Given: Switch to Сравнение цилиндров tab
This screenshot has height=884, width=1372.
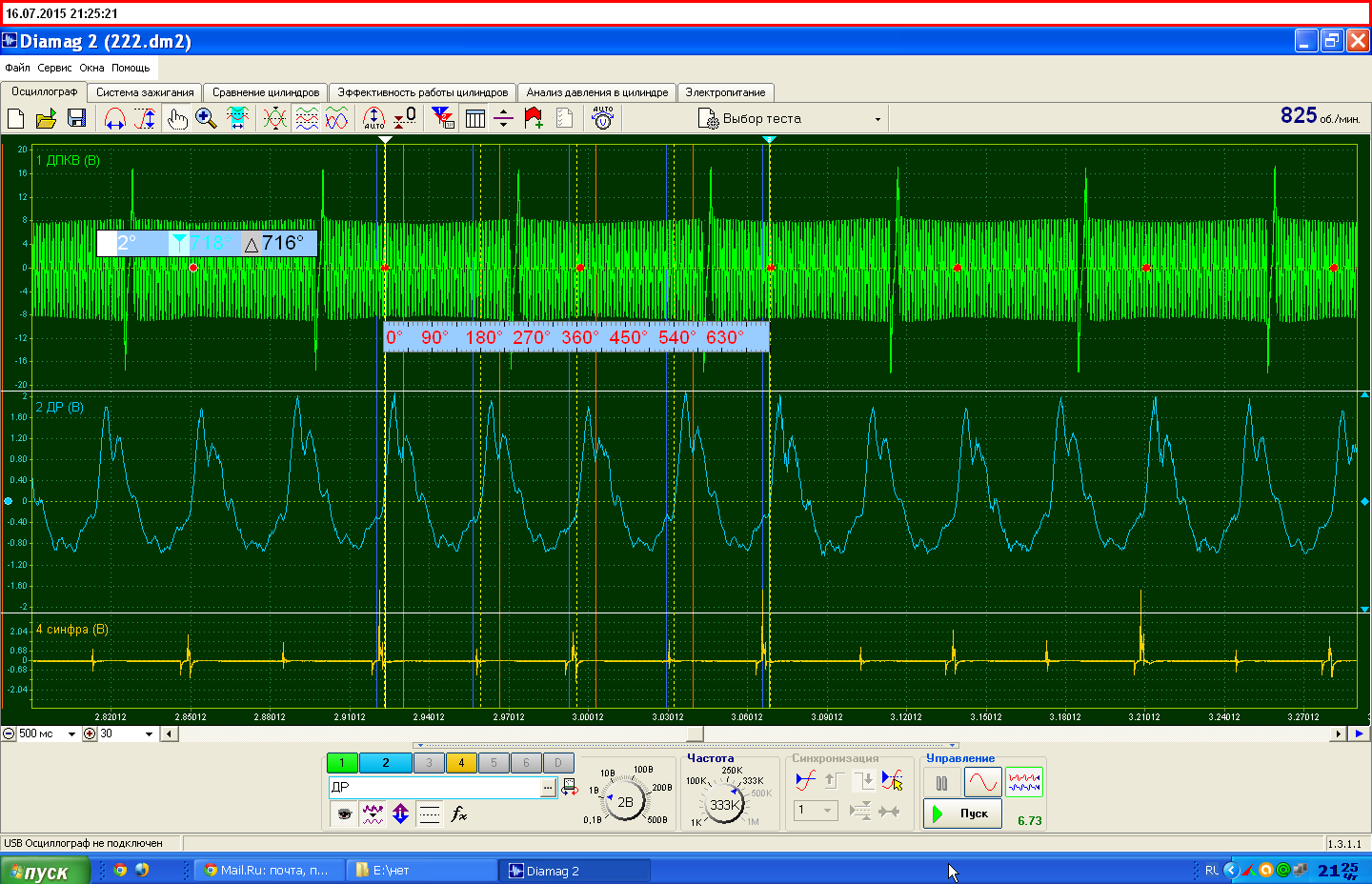Looking at the screenshot, I should point(266,92).
